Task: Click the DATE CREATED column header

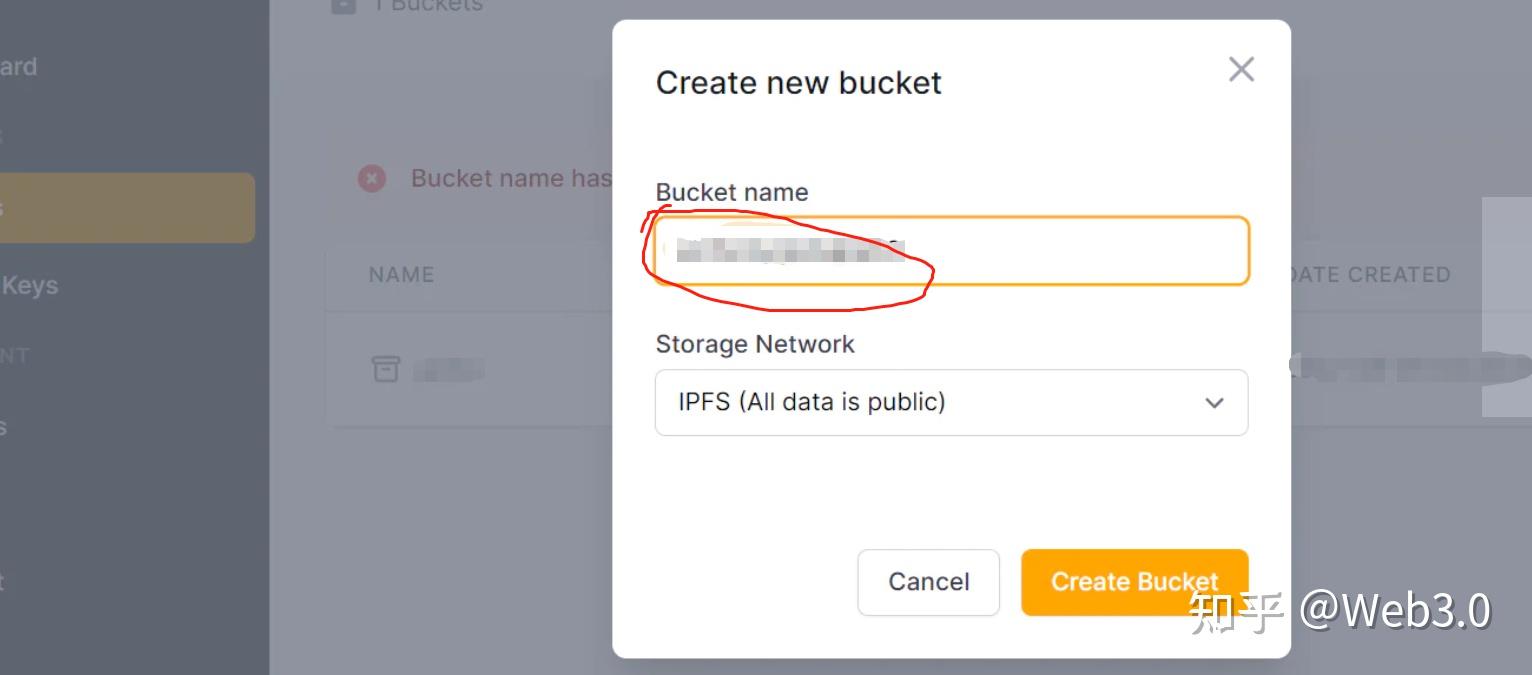Action: click(1368, 275)
